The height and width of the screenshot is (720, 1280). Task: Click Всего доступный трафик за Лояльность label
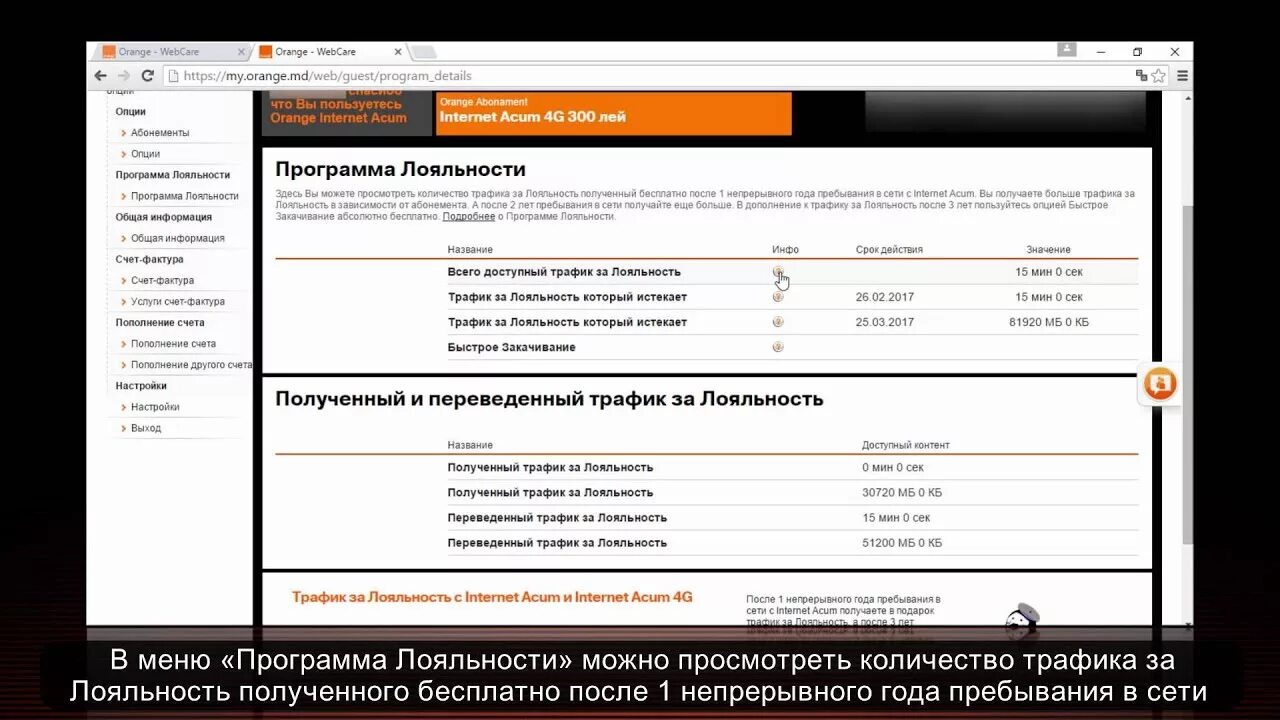pyautogui.click(x=564, y=272)
